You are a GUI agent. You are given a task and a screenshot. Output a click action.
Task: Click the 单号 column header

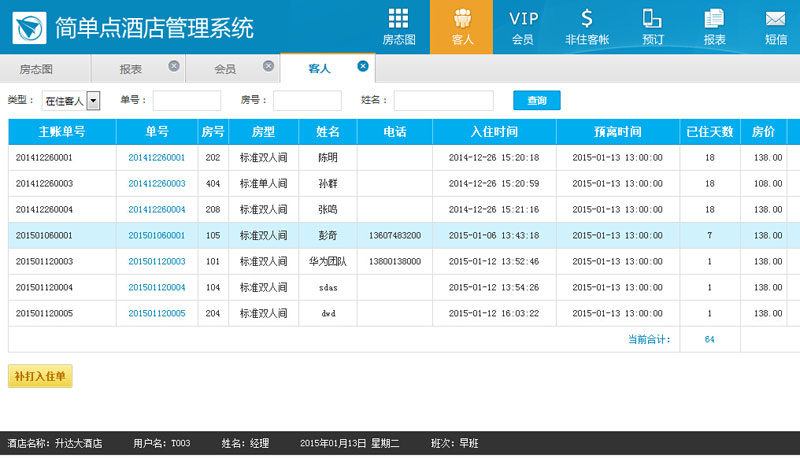pyautogui.click(x=157, y=132)
